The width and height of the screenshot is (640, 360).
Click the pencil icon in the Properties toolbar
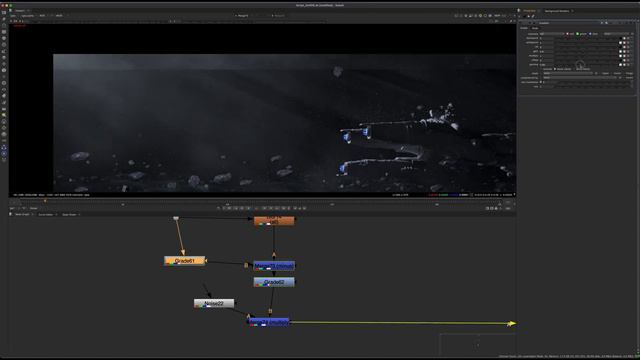533,16
